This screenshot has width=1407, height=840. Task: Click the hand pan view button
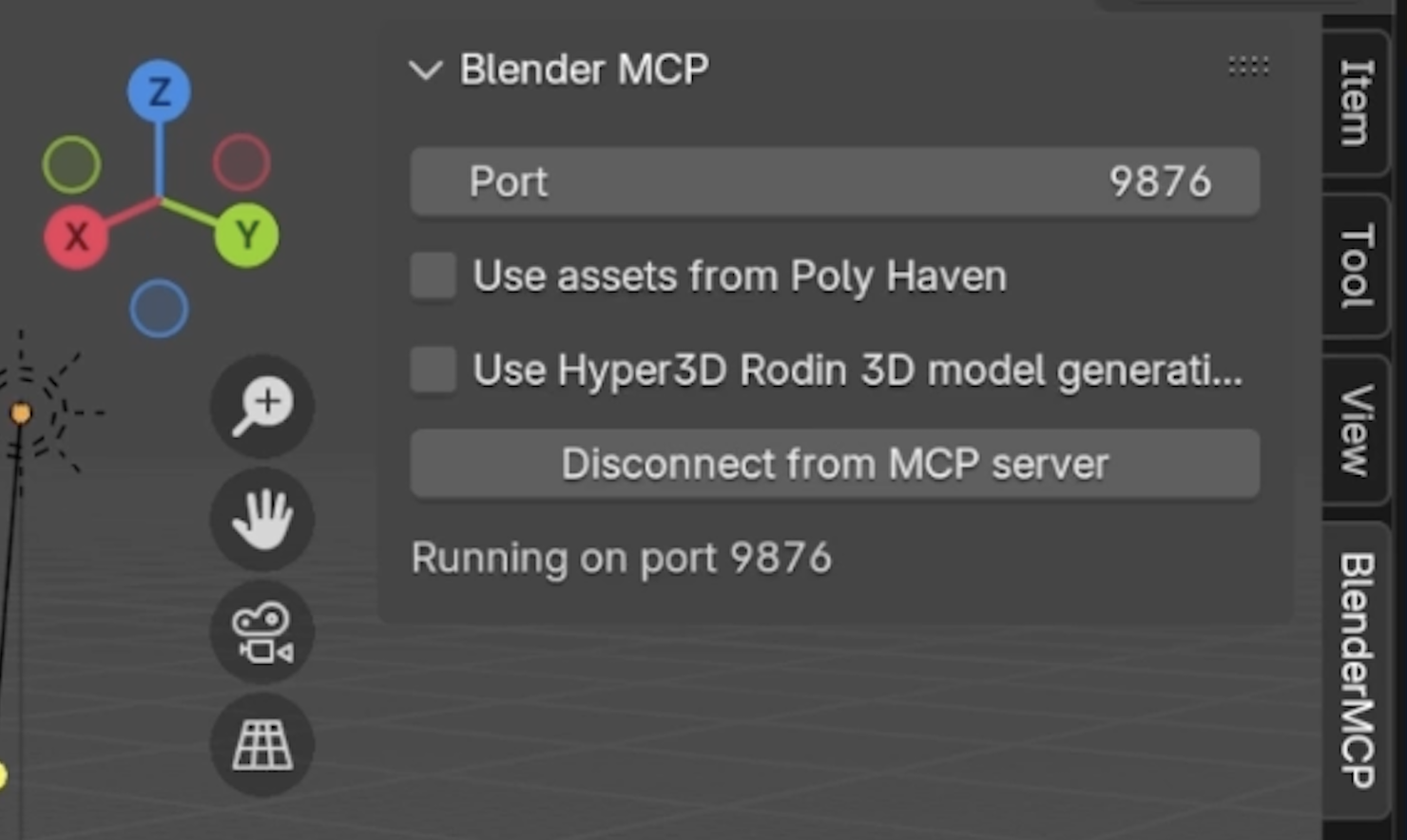click(x=262, y=519)
